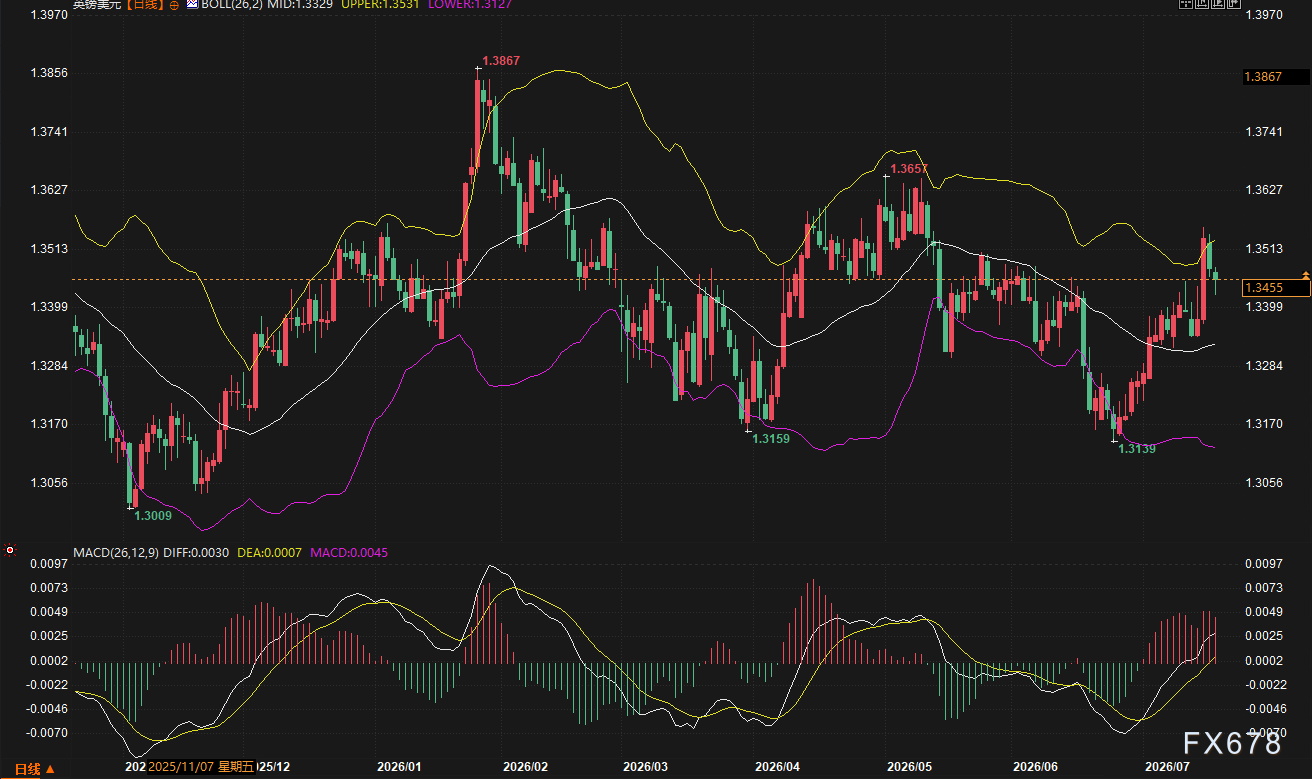Screen dimensions: 1312x779
Task: Open the MACD(26,12,9) indicator settings
Action: click(x=115, y=552)
